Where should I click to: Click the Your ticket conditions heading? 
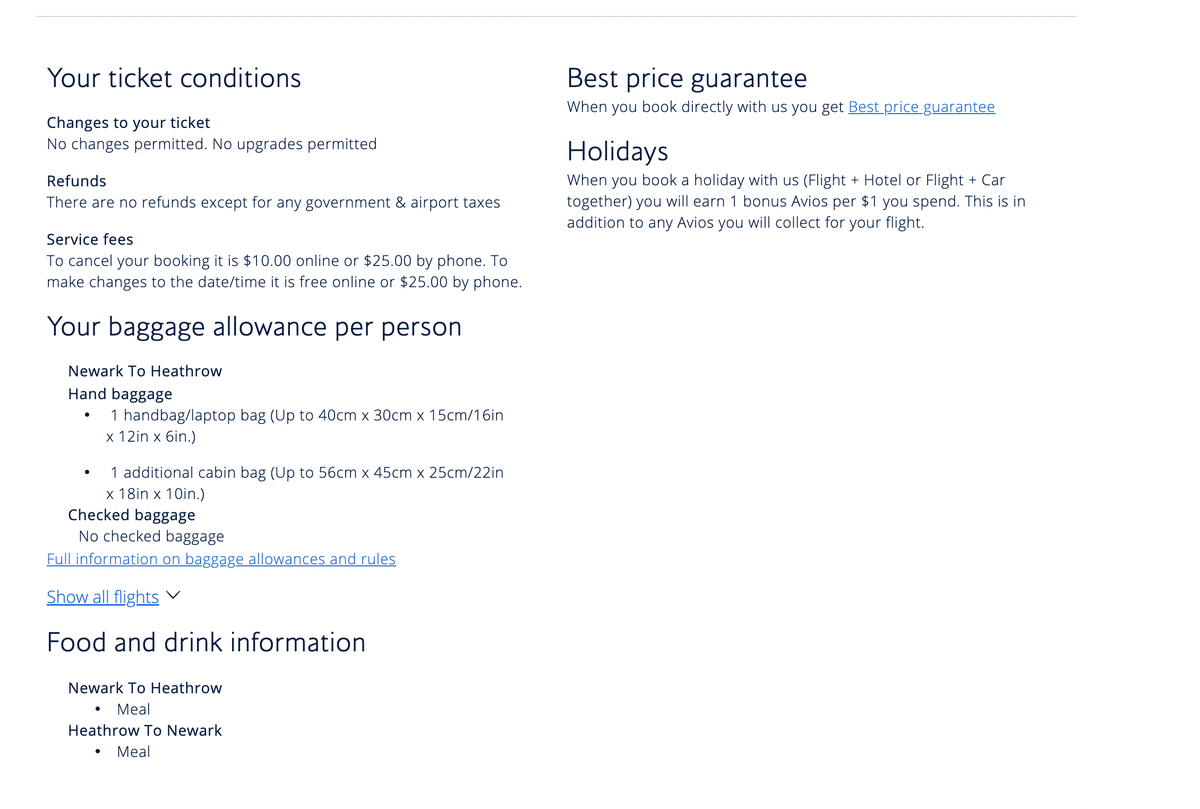click(174, 78)
